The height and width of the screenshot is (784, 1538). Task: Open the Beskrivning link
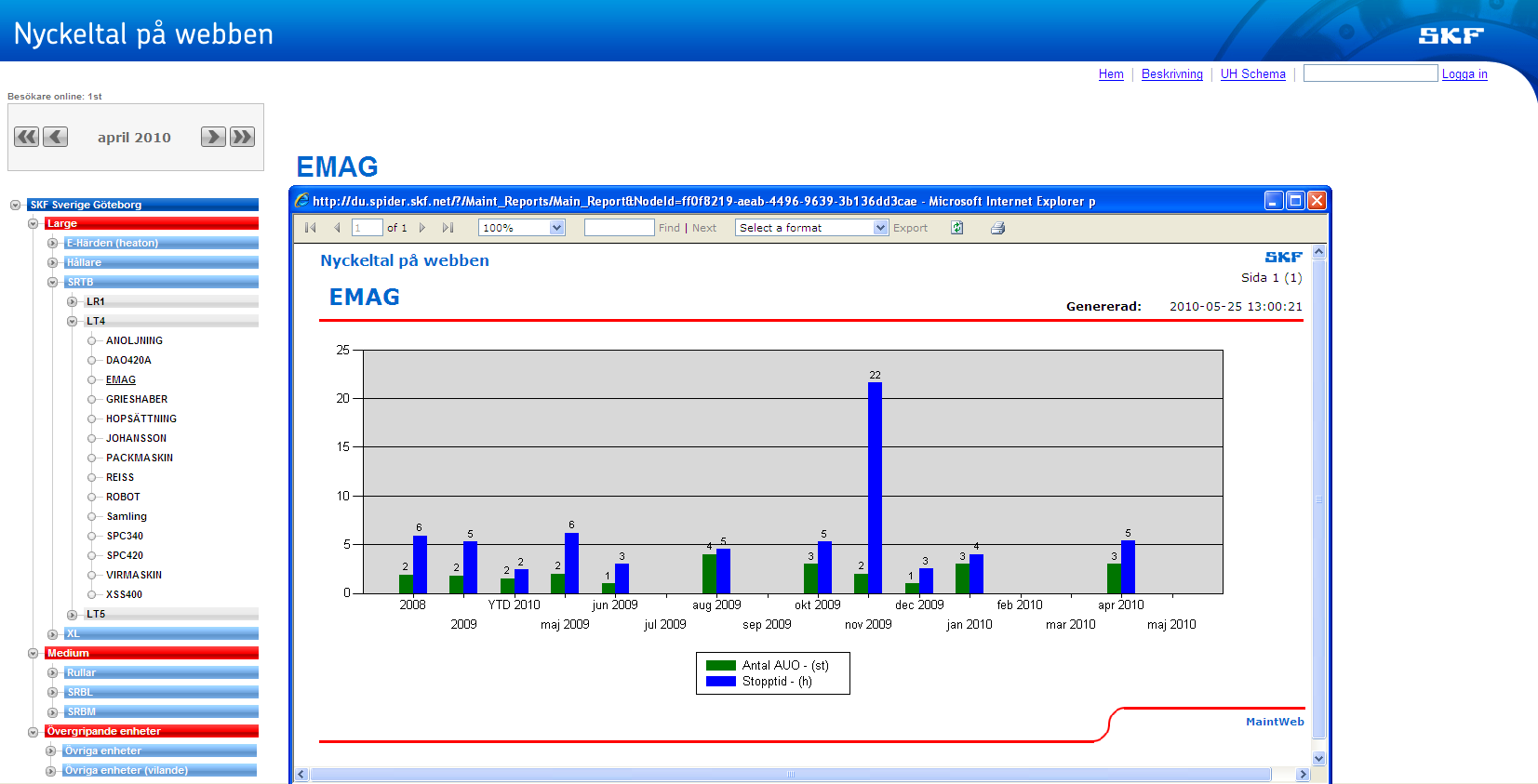click(1172, 74)
